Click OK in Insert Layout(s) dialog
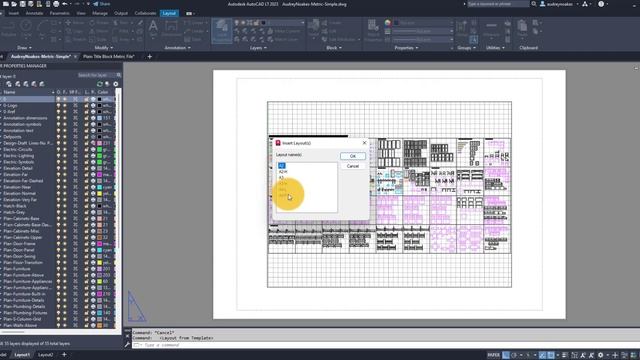 [x=353, y=156]
